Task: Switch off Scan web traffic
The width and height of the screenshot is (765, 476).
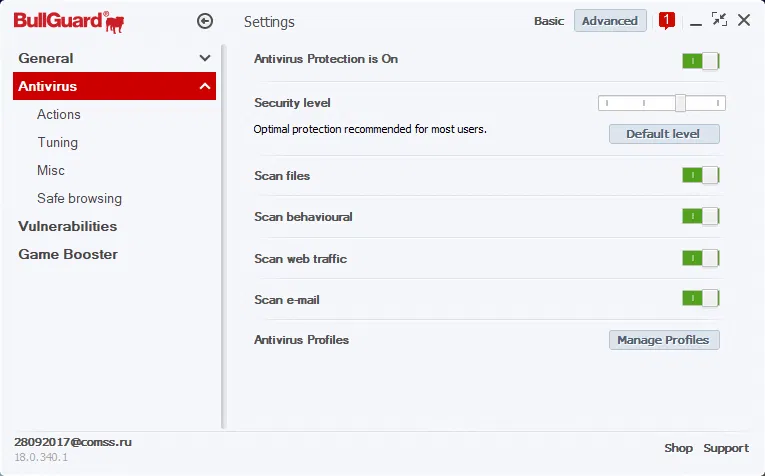Action: point(700,258)
